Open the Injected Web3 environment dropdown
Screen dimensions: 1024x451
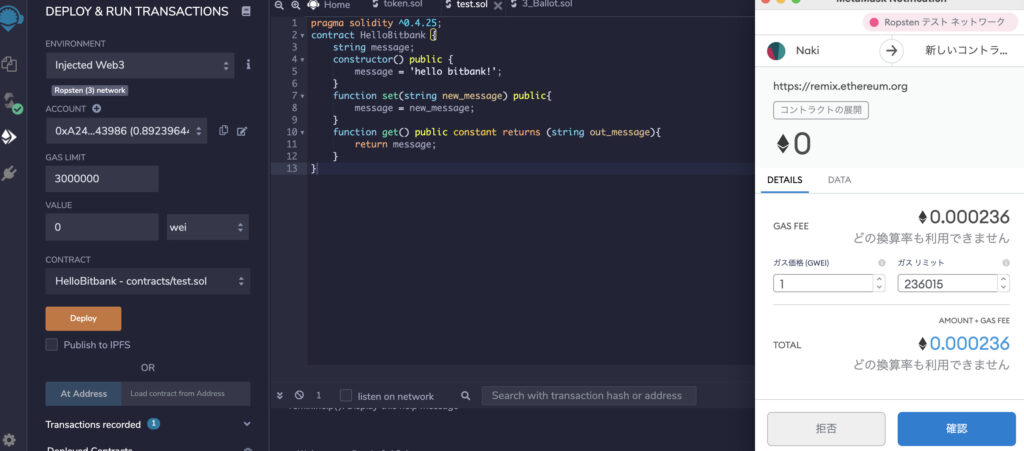click(140, 65)
